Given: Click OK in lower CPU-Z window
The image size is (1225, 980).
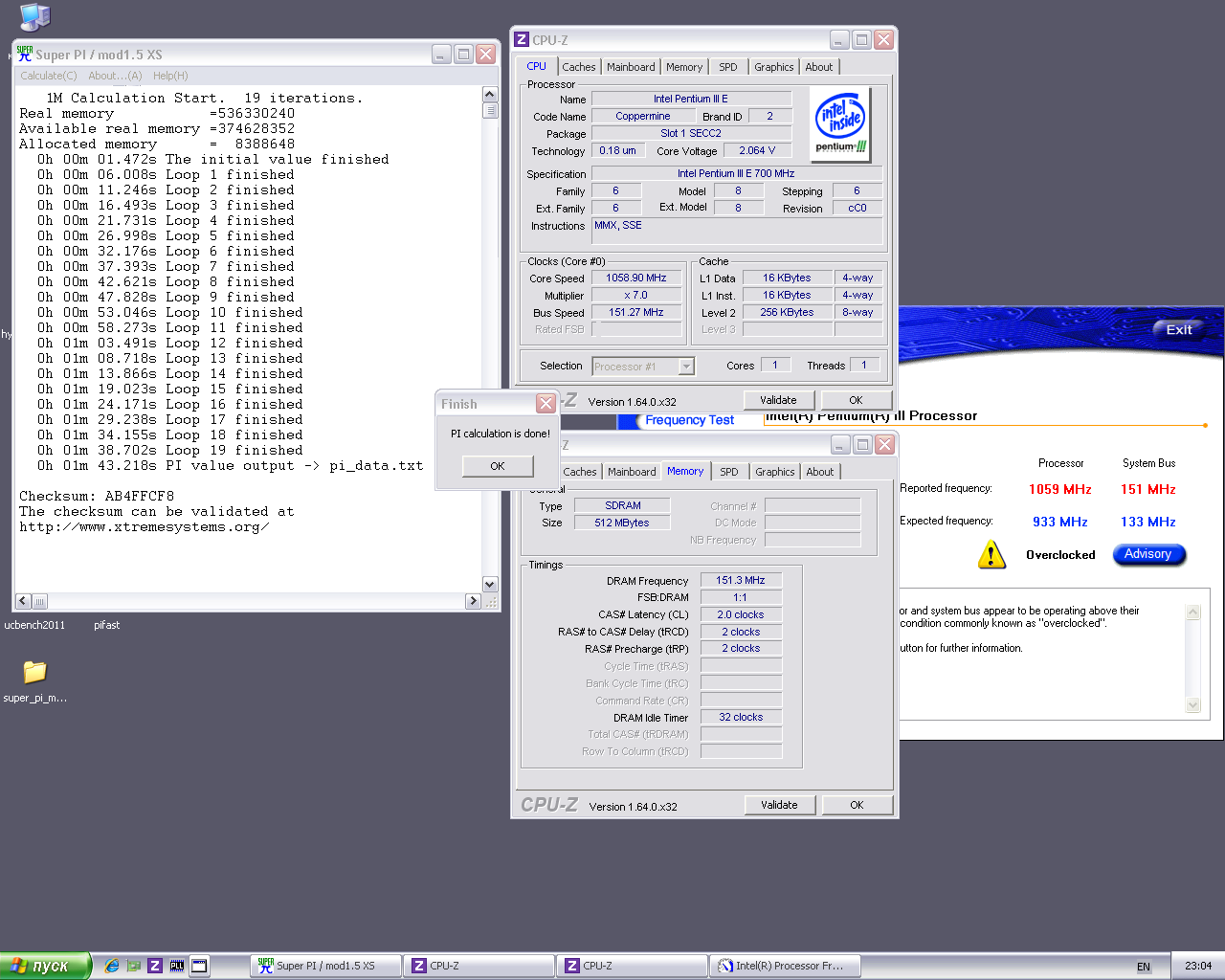Looking at the screenshot, I should coord(857,805).
